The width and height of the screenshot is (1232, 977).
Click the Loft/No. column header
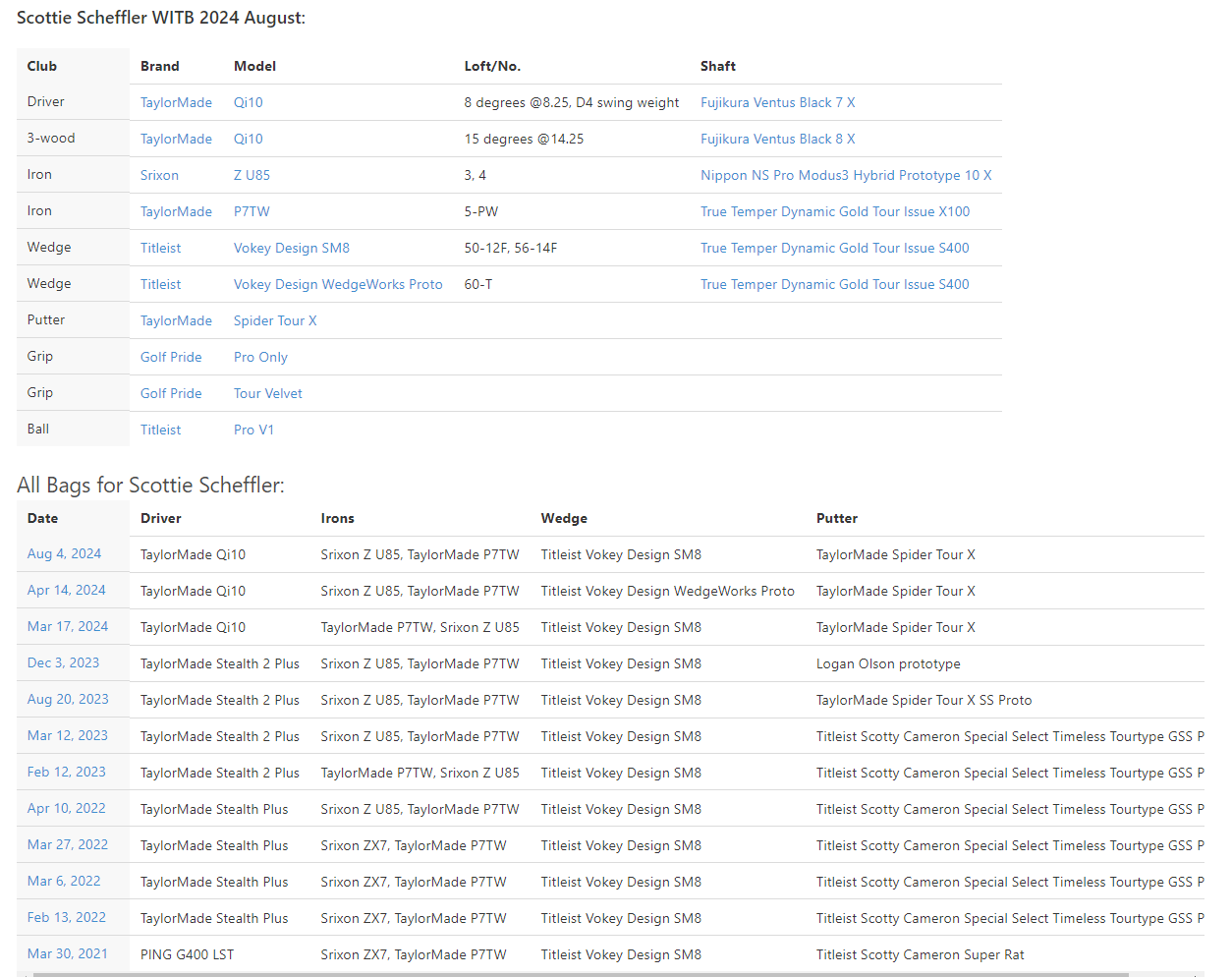coord(492,66)
